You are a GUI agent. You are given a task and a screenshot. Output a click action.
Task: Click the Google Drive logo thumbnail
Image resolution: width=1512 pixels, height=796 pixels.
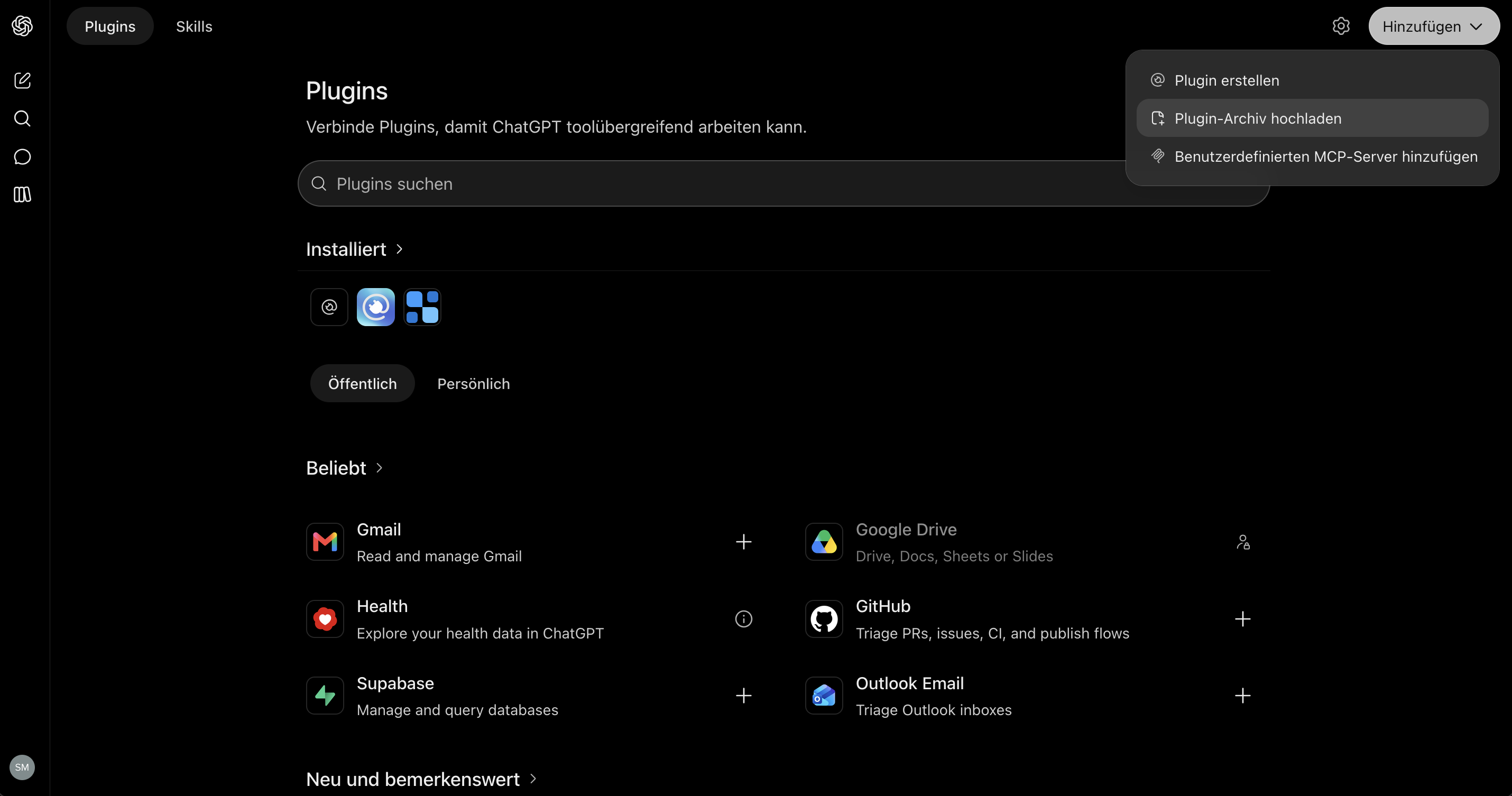pyautogui.click(x=824, y=542)
